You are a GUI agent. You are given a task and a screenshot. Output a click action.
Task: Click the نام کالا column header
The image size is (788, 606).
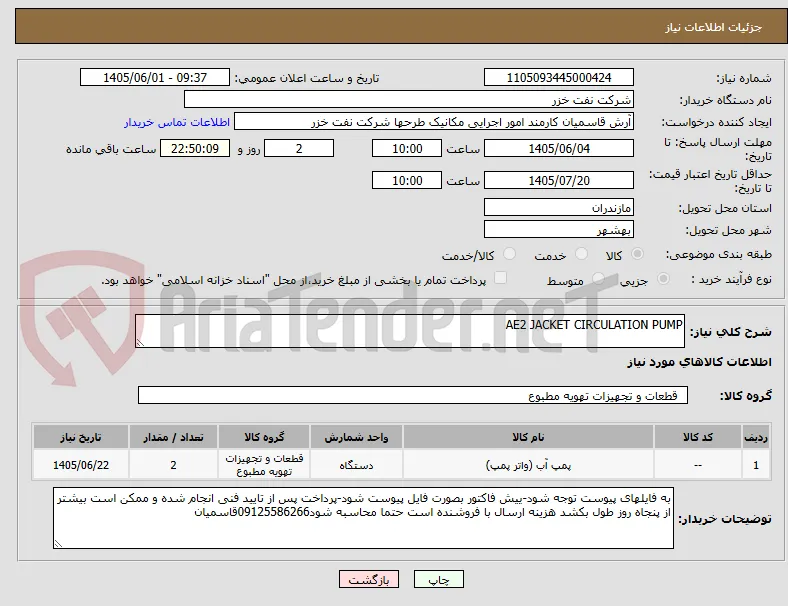click(528, 437)
